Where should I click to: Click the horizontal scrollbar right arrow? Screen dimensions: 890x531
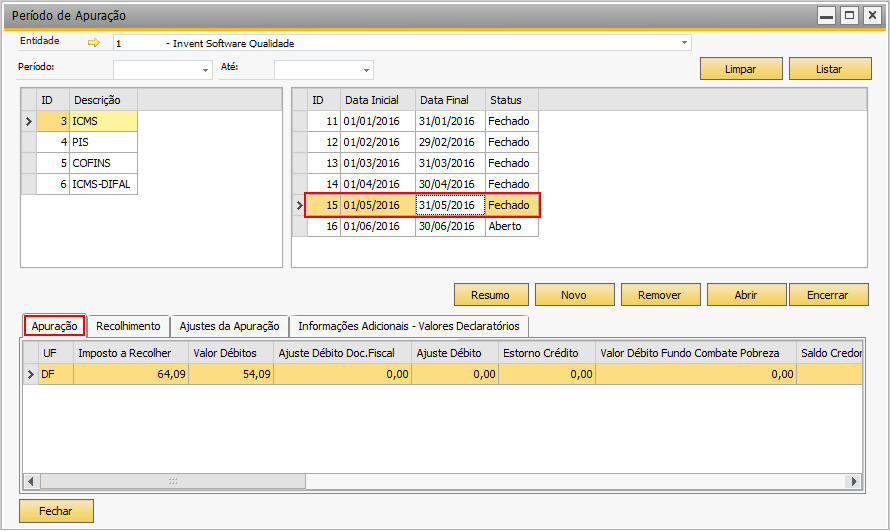click(853, 481)
